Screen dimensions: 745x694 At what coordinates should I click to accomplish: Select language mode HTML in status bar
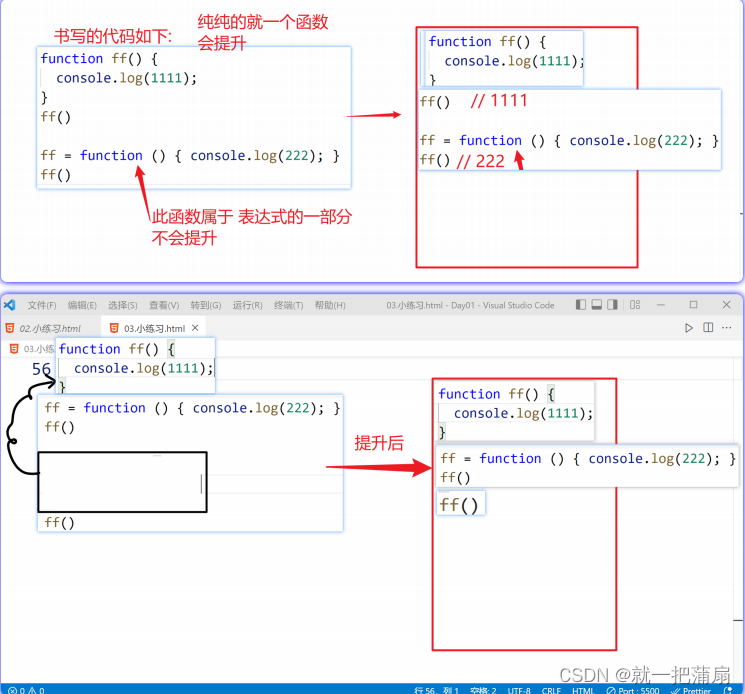[583, 690]
